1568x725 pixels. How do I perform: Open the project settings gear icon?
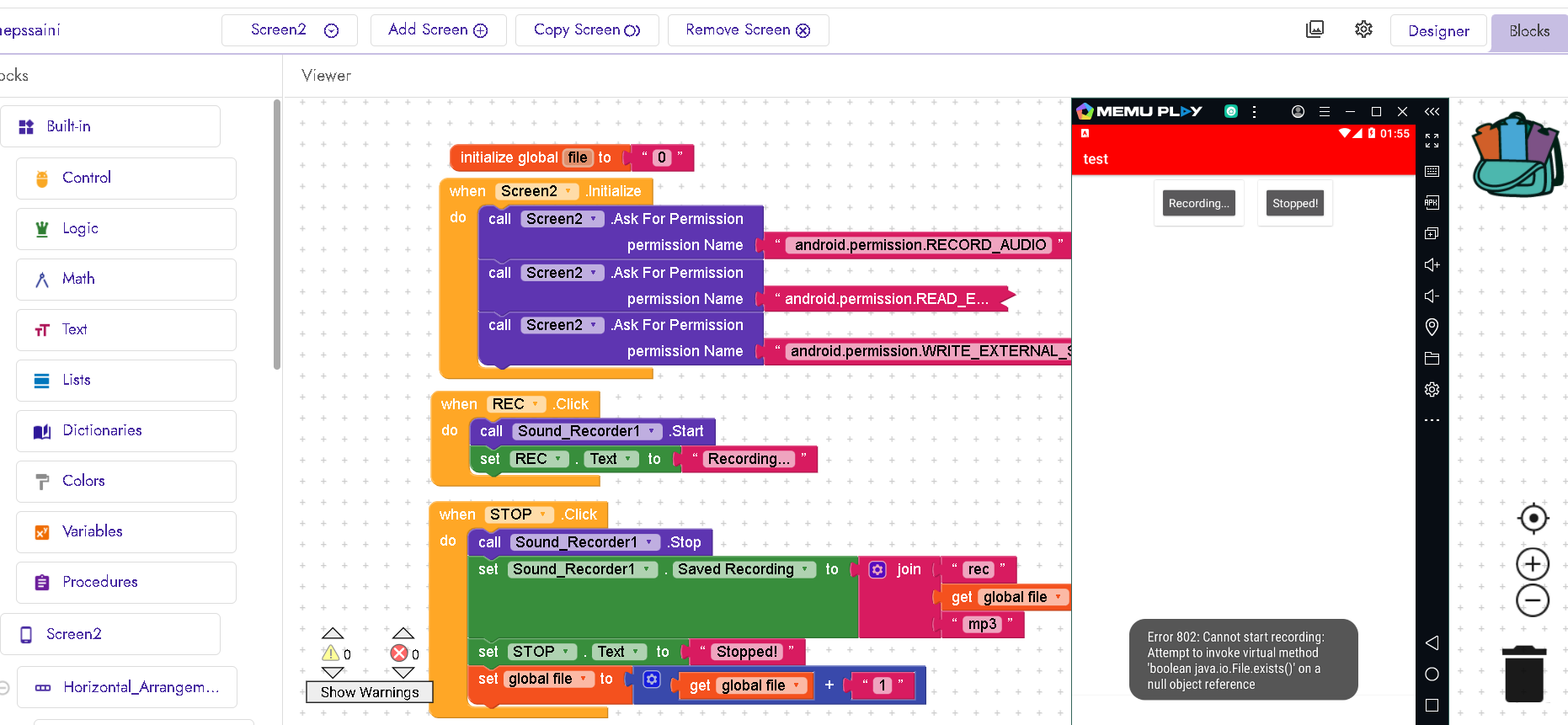(1363, 29)
